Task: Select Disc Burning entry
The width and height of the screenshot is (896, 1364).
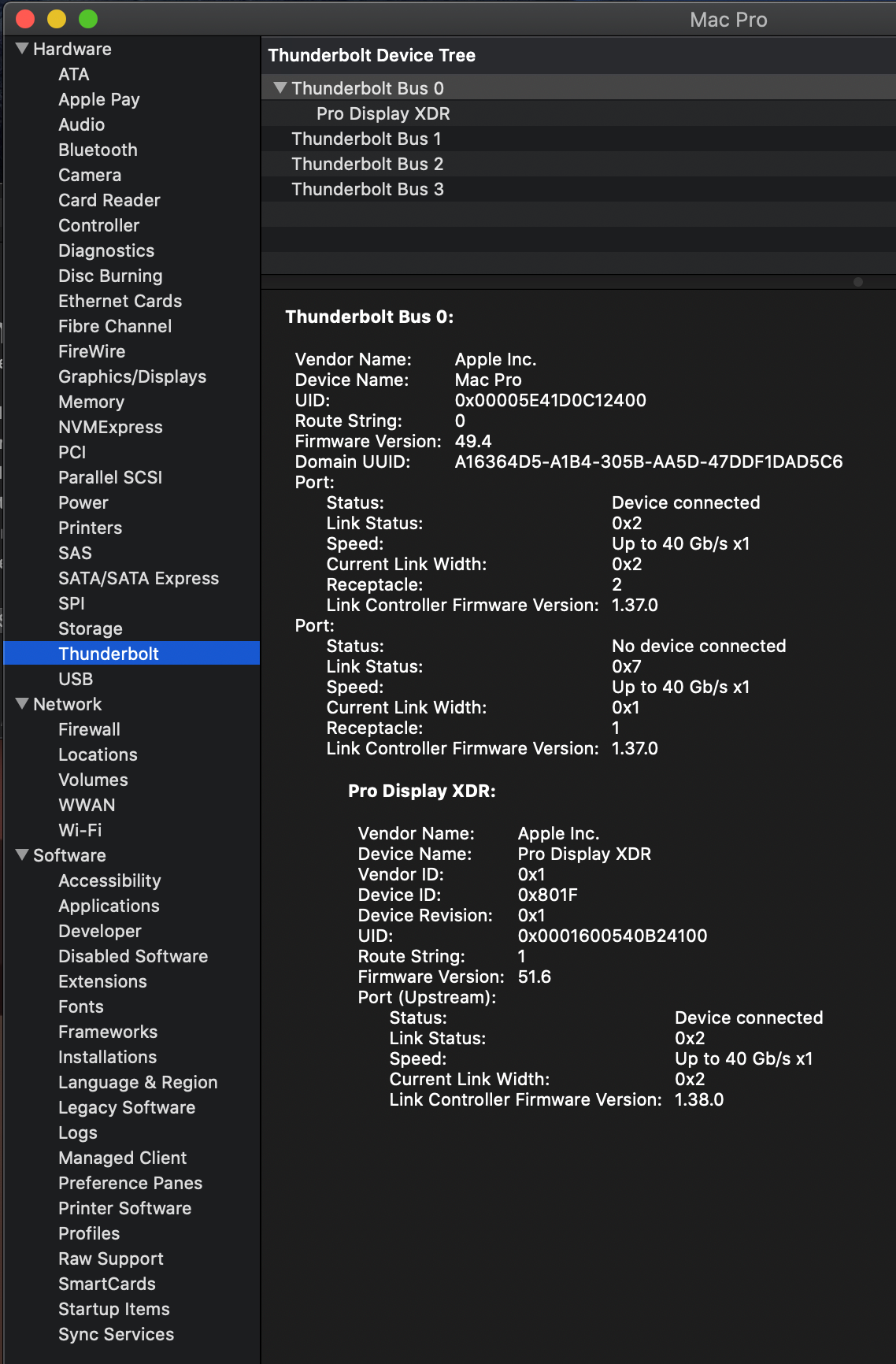Action: click(x=110, y=276)
